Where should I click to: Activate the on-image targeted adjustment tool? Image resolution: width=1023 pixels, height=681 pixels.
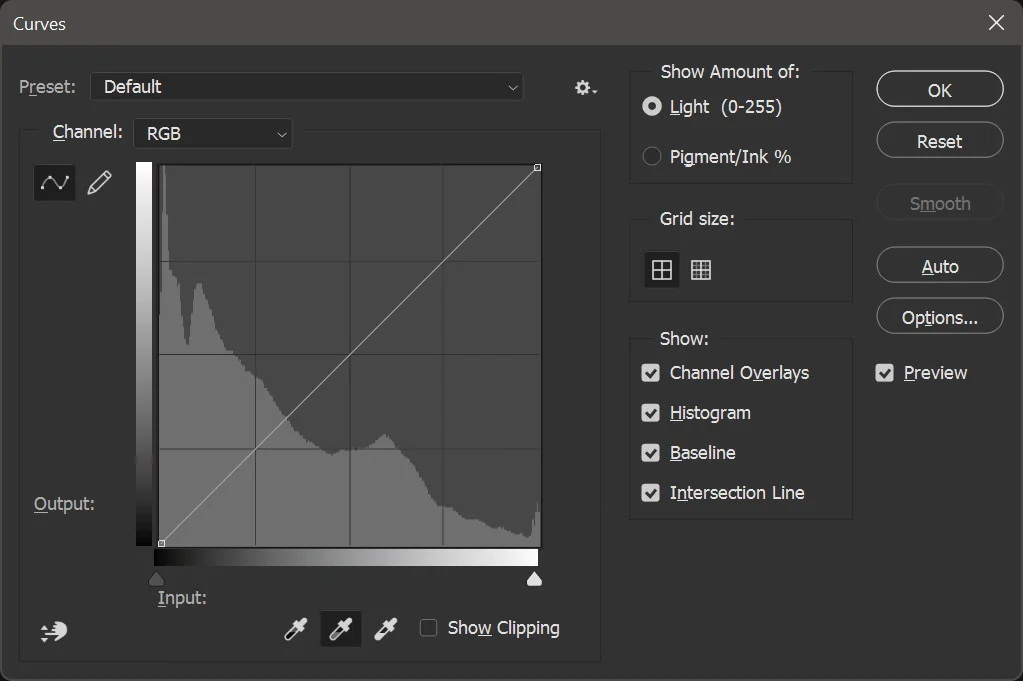[54, 631]
